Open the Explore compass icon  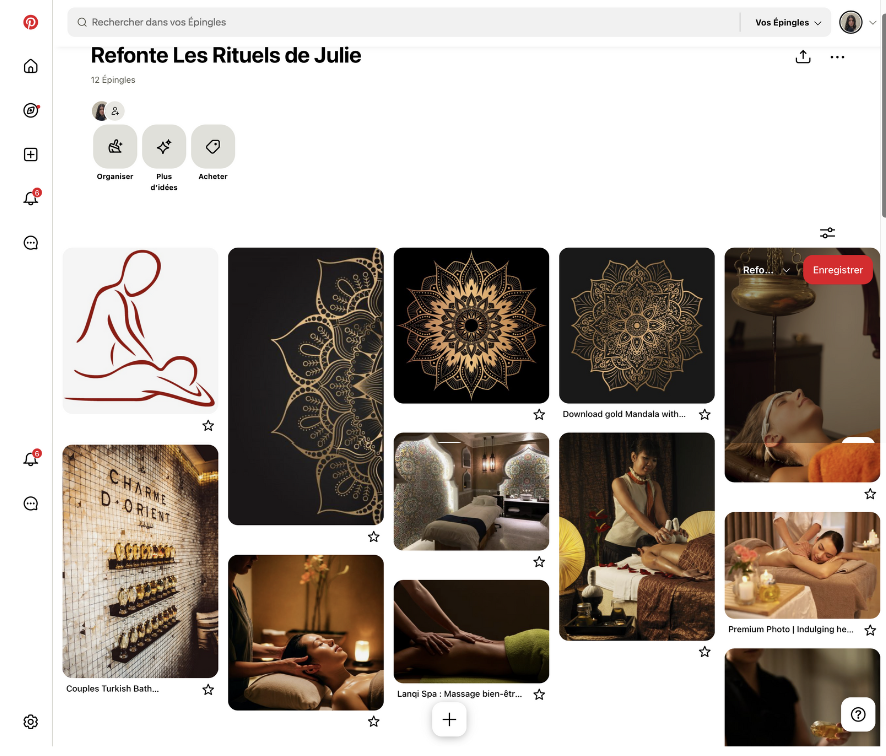point(31,110)
